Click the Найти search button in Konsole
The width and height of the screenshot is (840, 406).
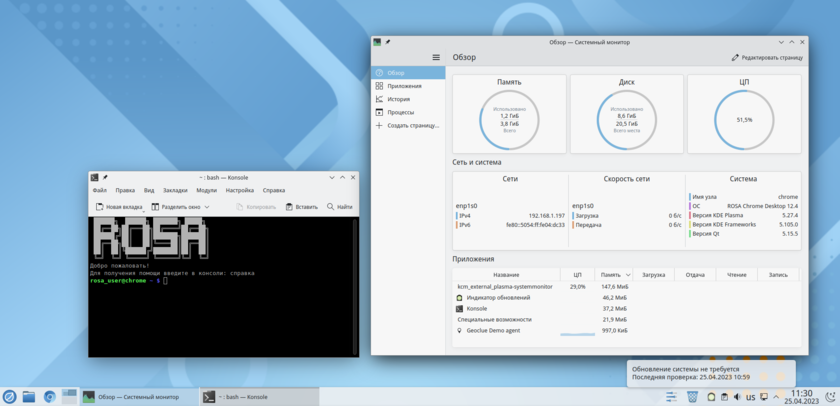(x=338, y=207)
